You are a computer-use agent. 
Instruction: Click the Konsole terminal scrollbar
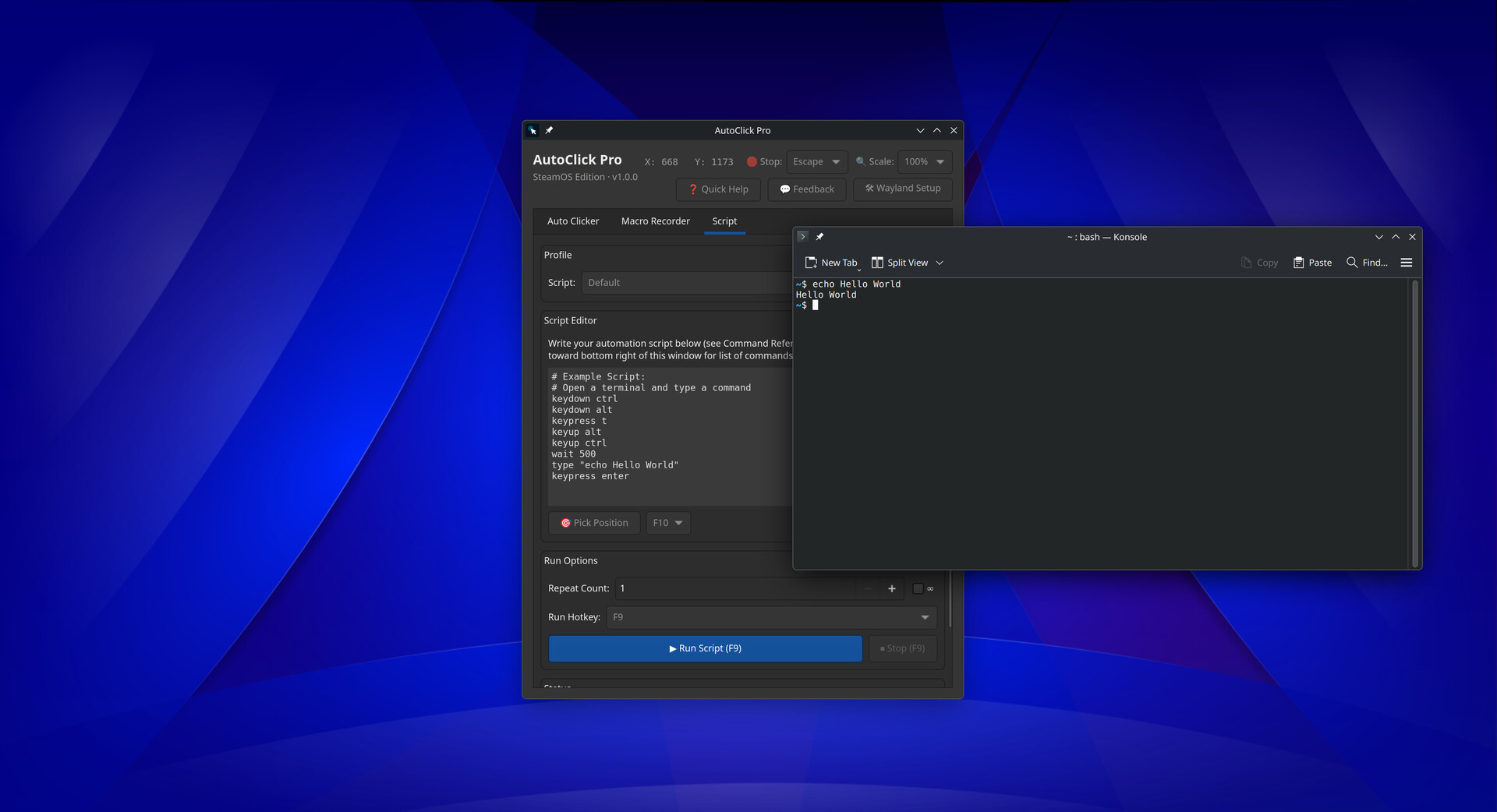pyautogui.click(x=1414, y=423)
